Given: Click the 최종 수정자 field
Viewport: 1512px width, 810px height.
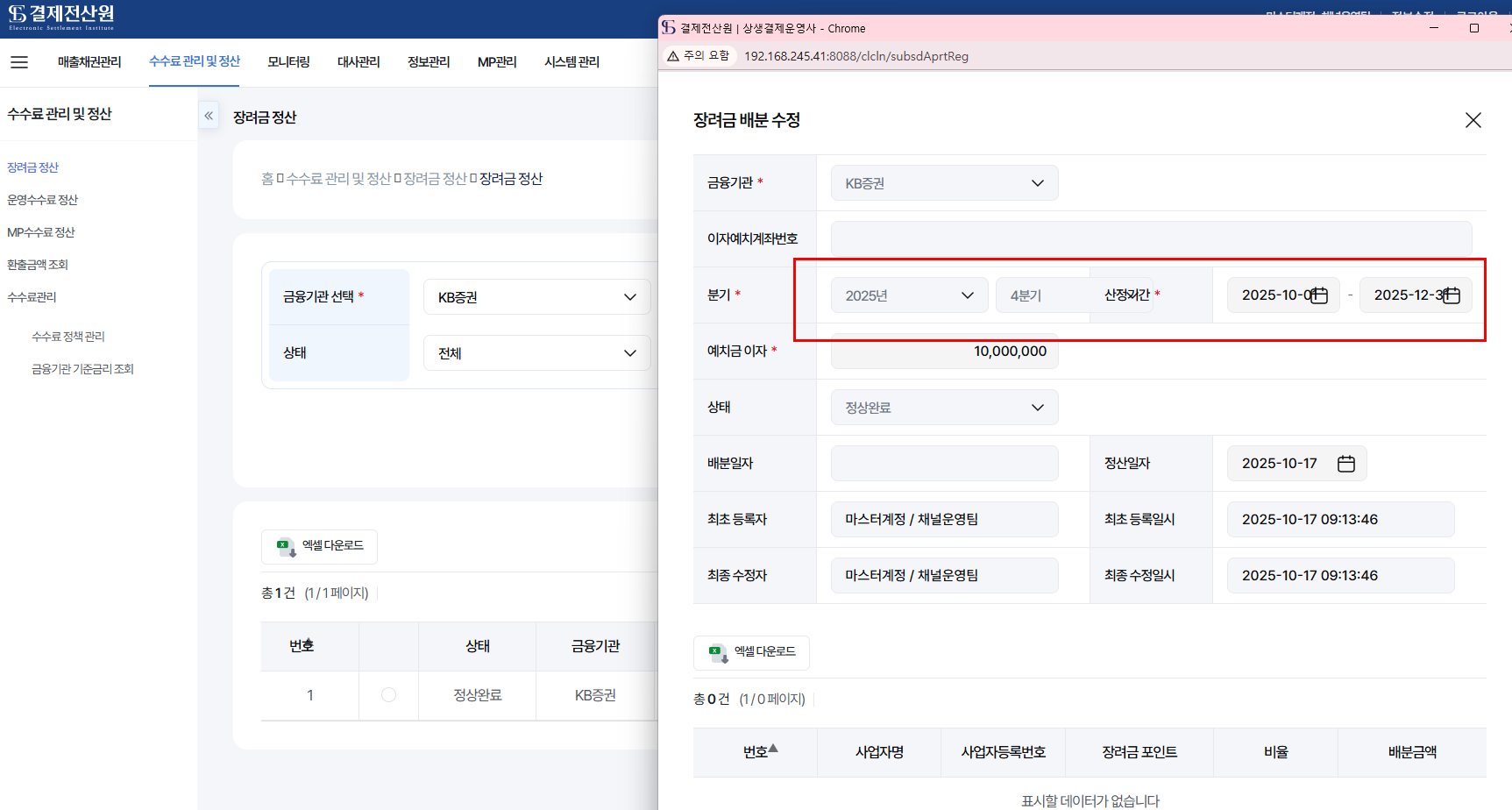Looking at the screenshot, I should click(944, 576).
